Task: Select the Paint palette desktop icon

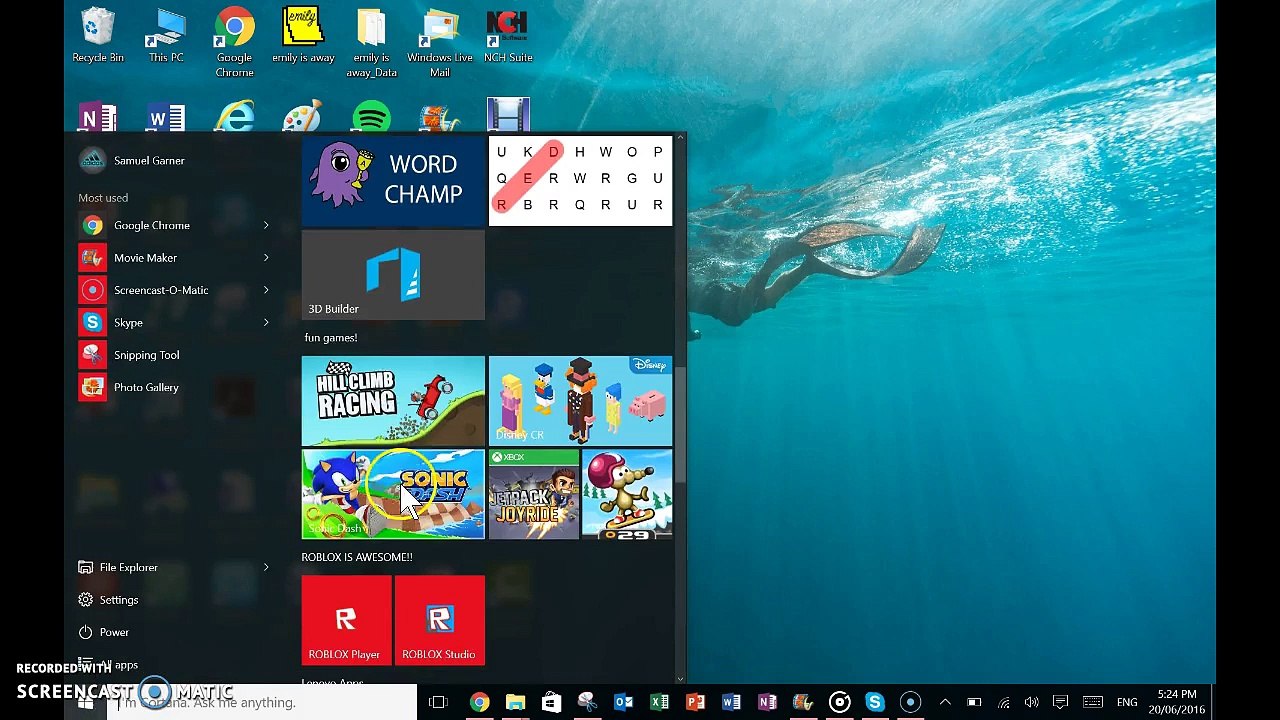Action: [302, 117]
